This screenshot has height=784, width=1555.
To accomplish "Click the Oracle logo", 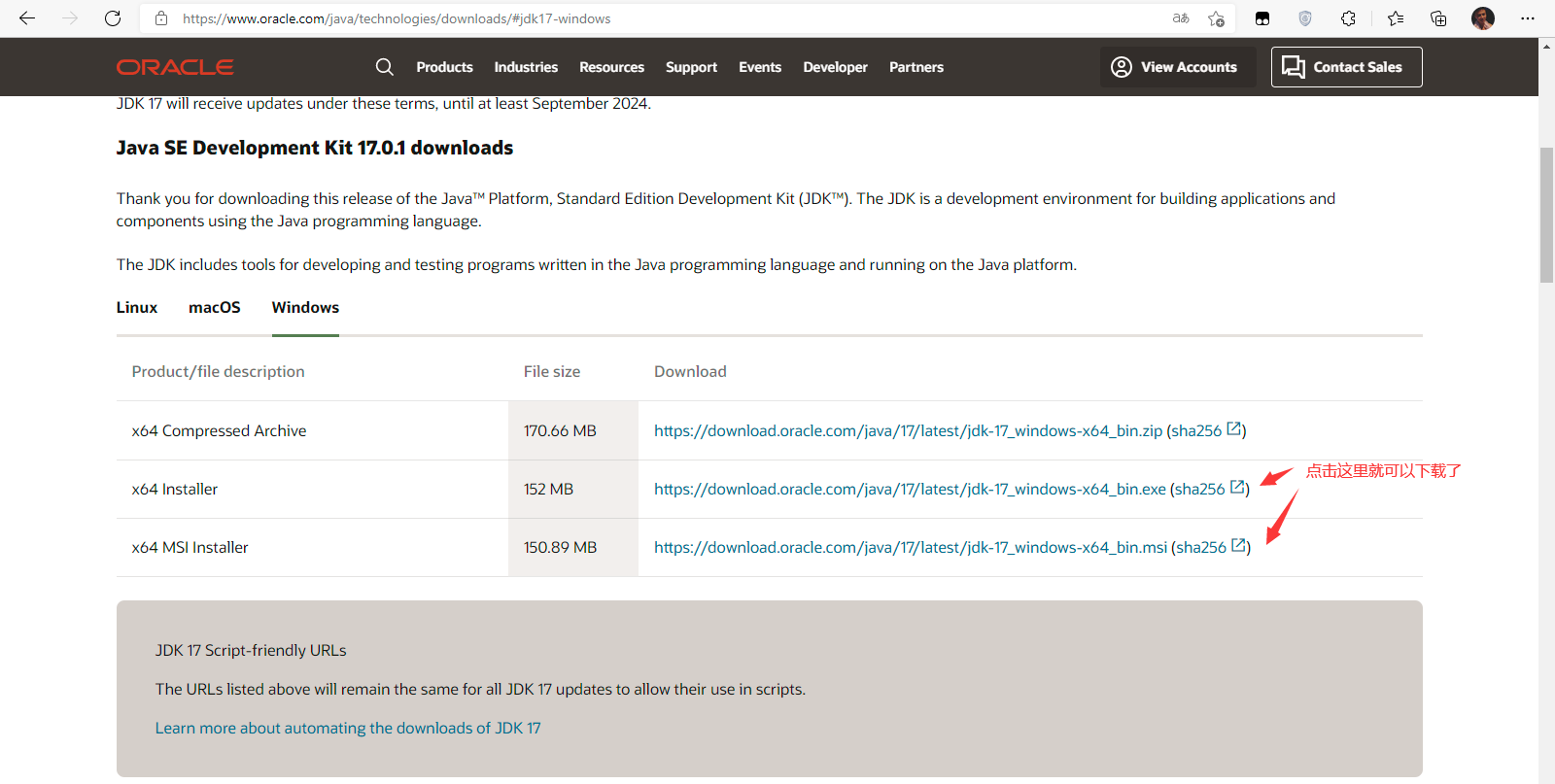I will [175, 67].
